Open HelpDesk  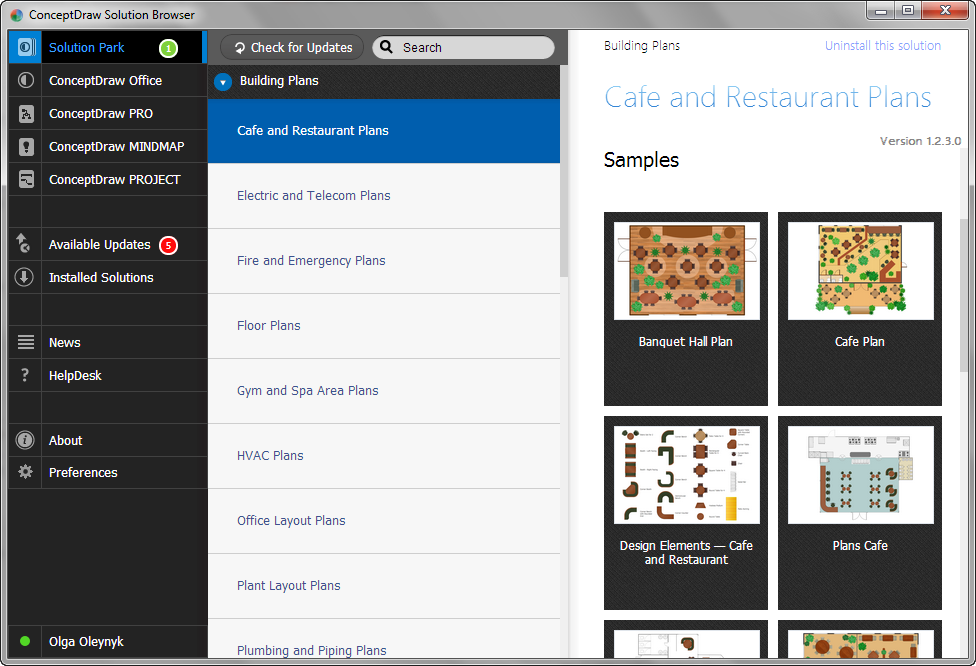(x=108, y=375)
